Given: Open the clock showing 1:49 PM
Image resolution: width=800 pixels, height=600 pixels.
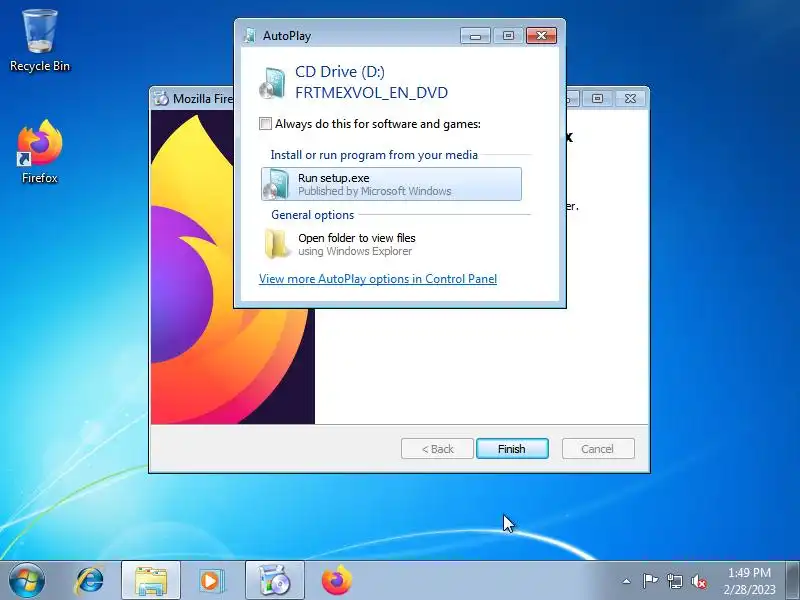Looking at the screenshot, I should [749, 572].
